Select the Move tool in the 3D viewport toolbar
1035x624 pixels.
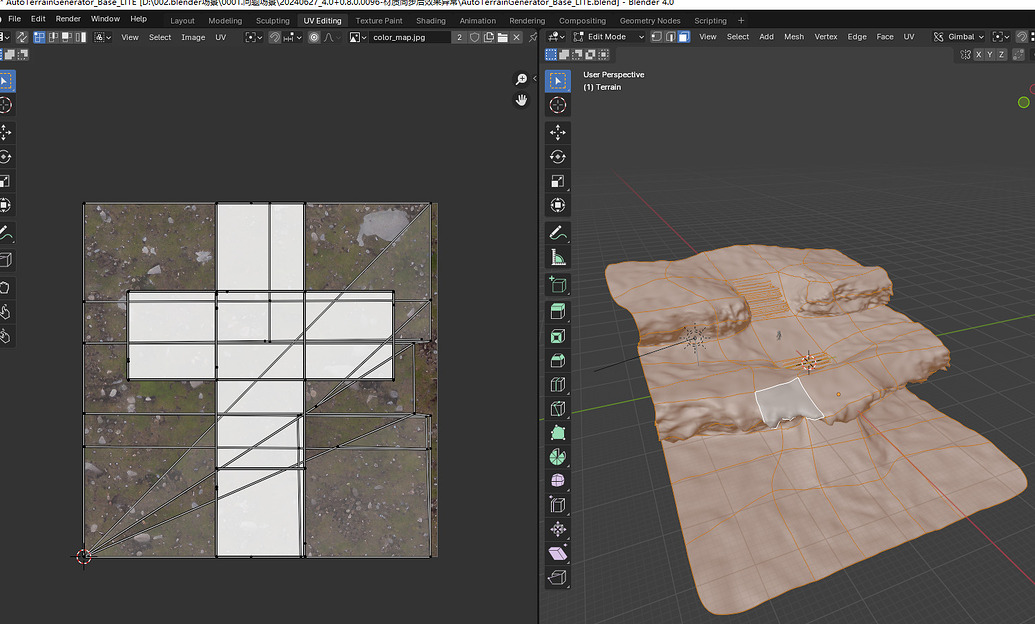[558, 133]
